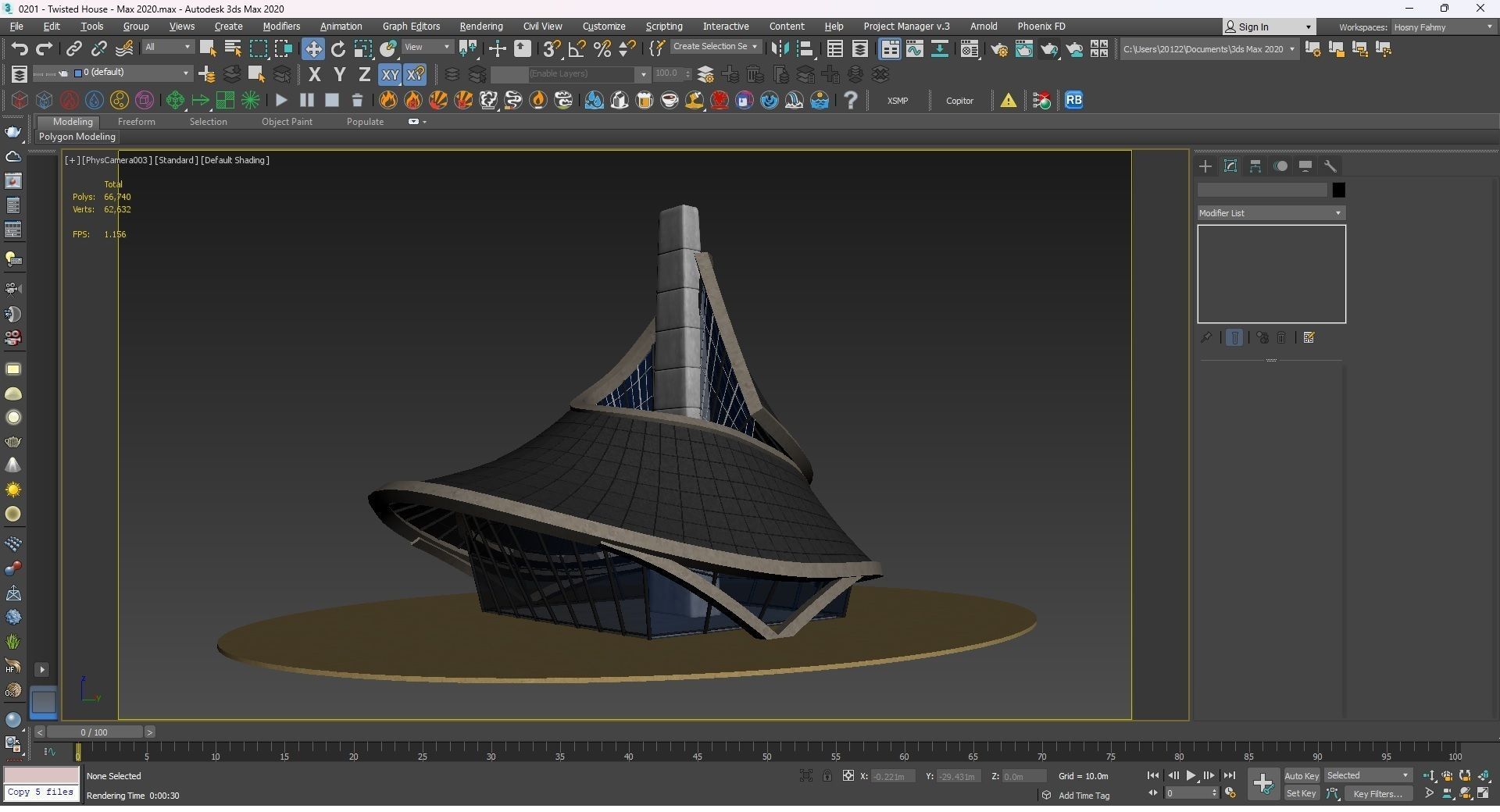The width and height of the screenshot is (1500, 812).
Task: Click the Pin Stack icon
Action: coord(1206,337)
